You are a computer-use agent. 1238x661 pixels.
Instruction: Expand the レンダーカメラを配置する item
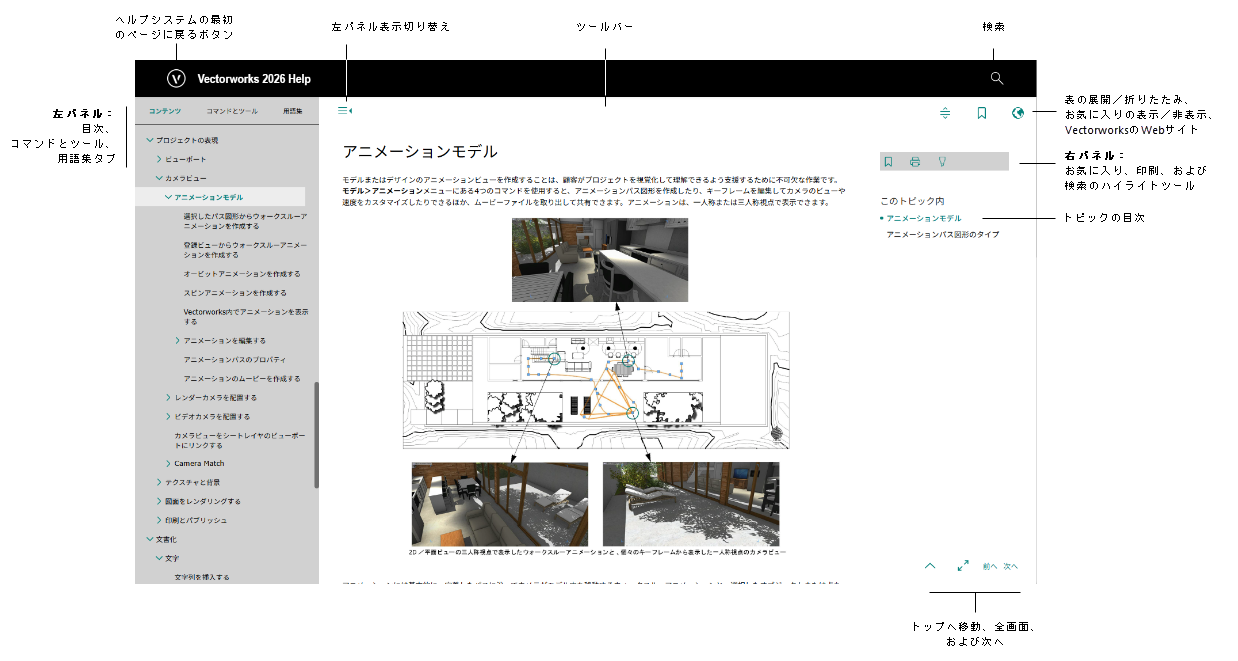[x=168, y=398]
